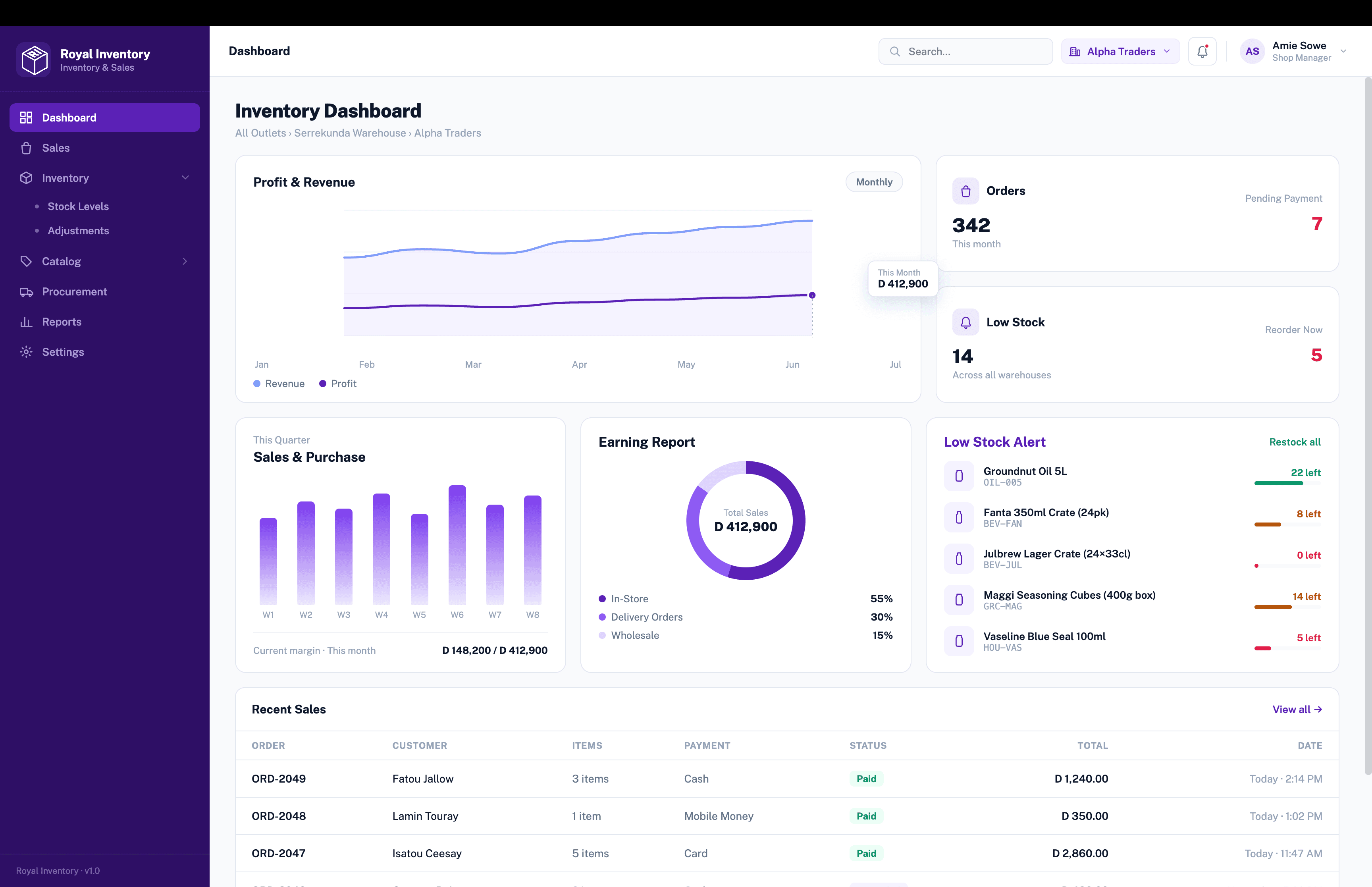This screenshot has width=1372, height=887.
Task: Click the Sales shopping bag icon
Action: click(26, 148)
